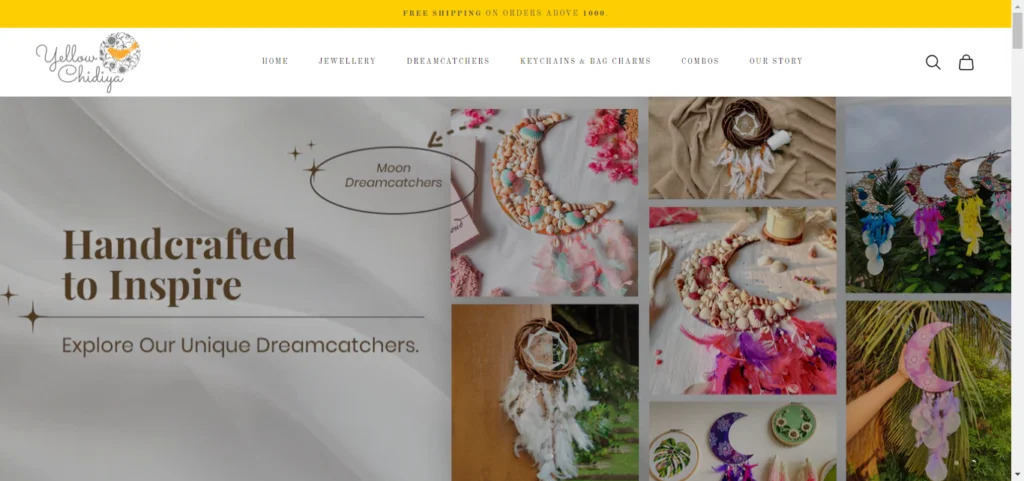Select the seashell crescent moon dreamcatcher photo

545,203
